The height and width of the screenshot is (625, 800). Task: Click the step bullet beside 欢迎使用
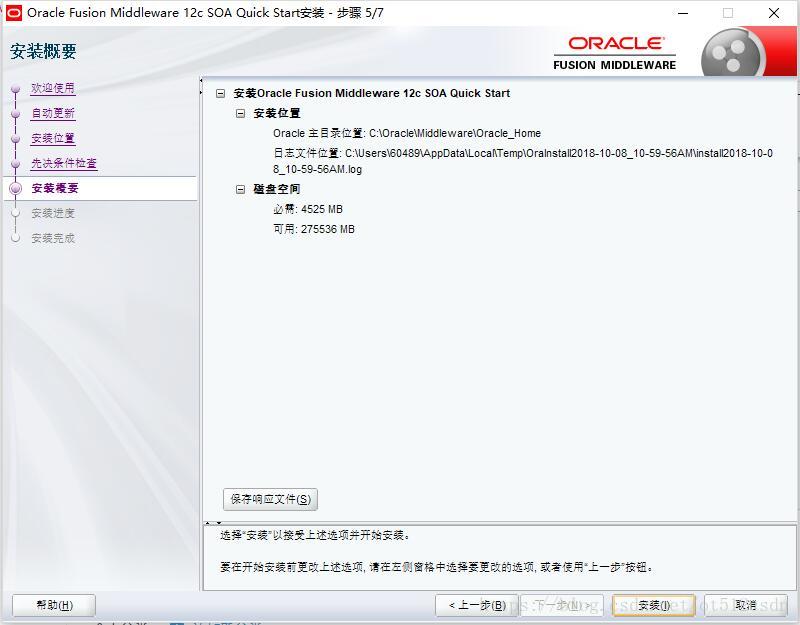point(16,89)
